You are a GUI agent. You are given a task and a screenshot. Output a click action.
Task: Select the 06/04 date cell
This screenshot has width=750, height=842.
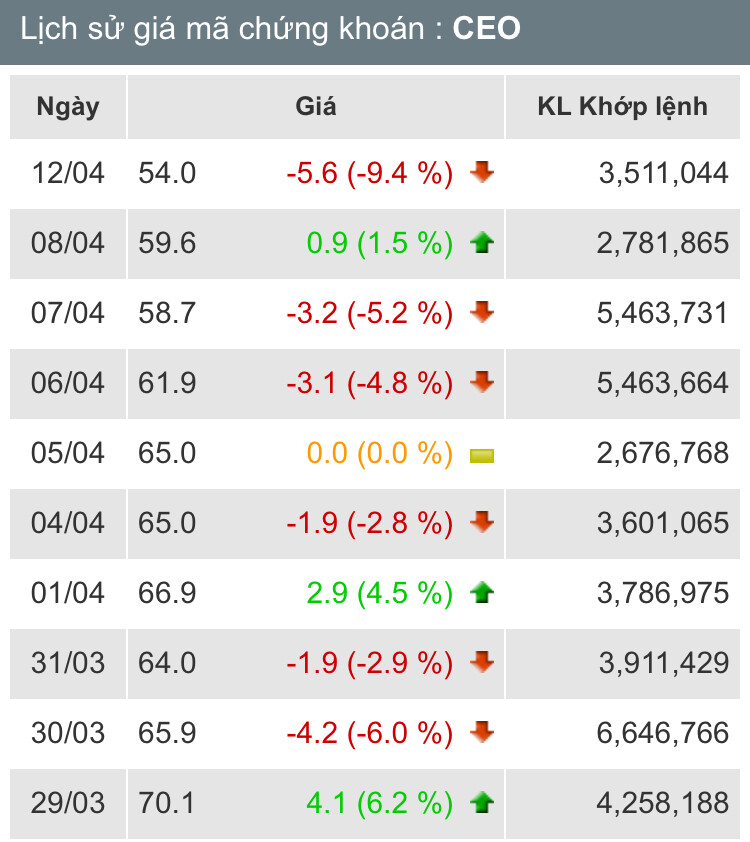tap(68, 383)
